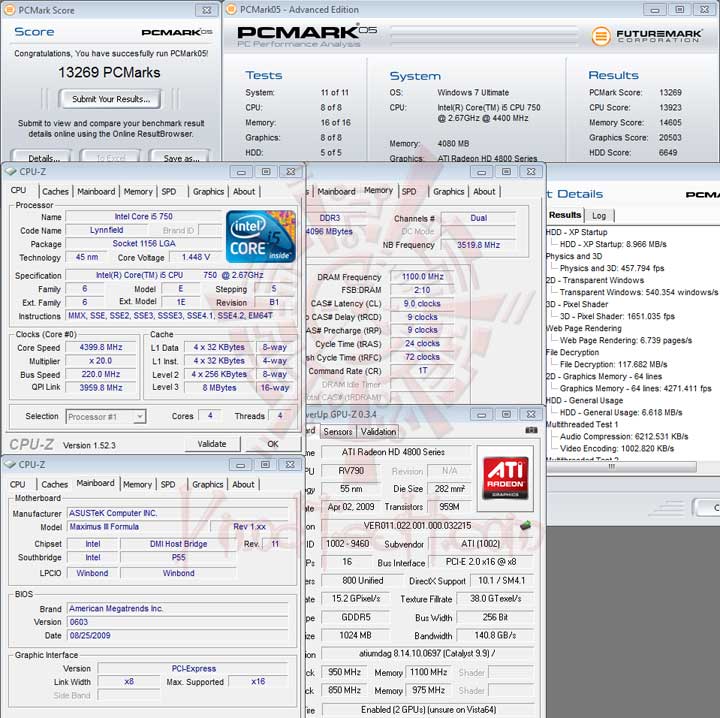The width and height of the screenshot is (720, 718).
Task: Open Caches tab in bottom CPU-Z window
Action: click(55, 484)
